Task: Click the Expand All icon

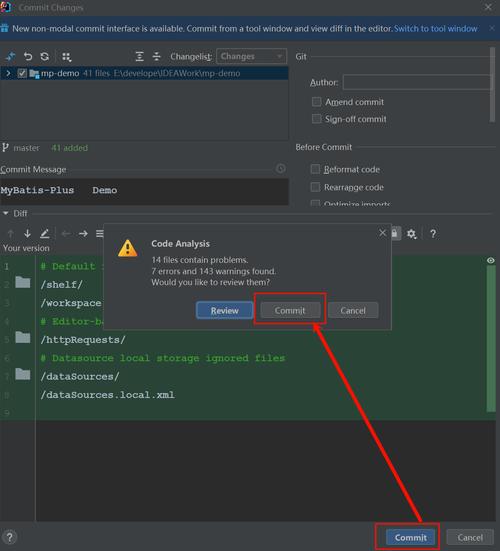Action: coord(139,57)
